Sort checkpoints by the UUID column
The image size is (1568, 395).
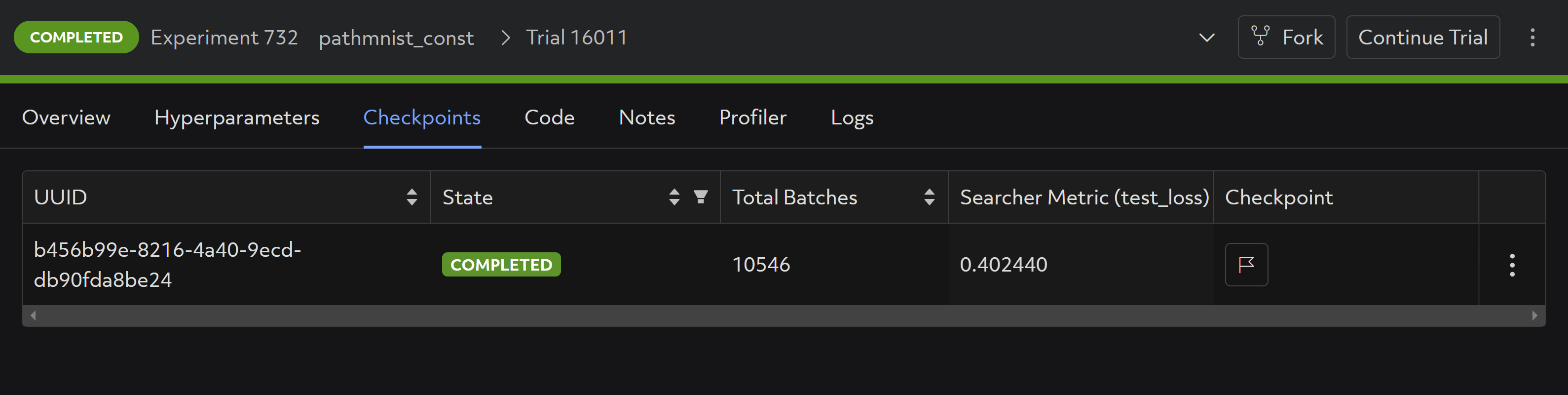tap(411, 197)
